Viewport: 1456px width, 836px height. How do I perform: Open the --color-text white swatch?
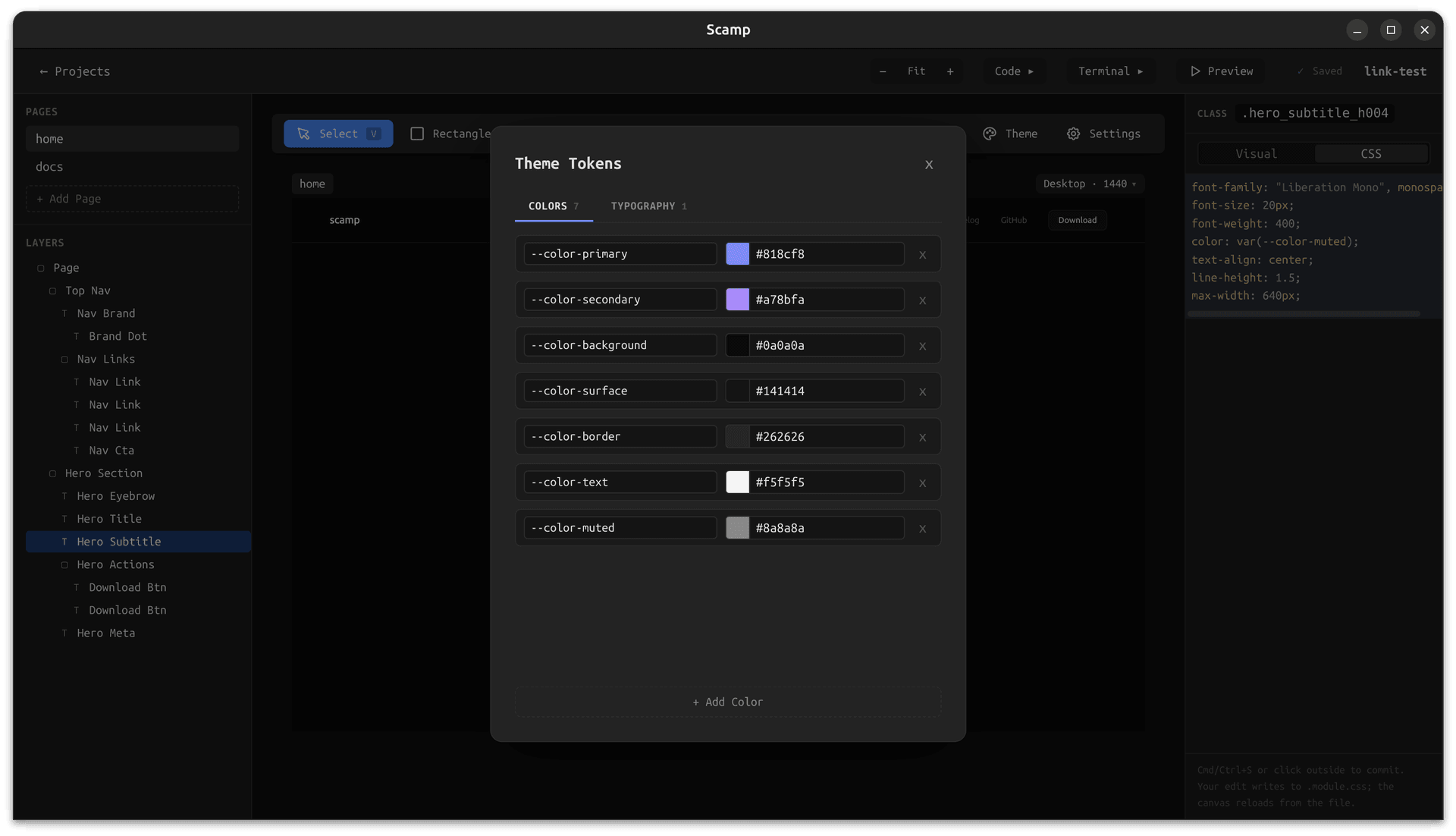(737, 482)
